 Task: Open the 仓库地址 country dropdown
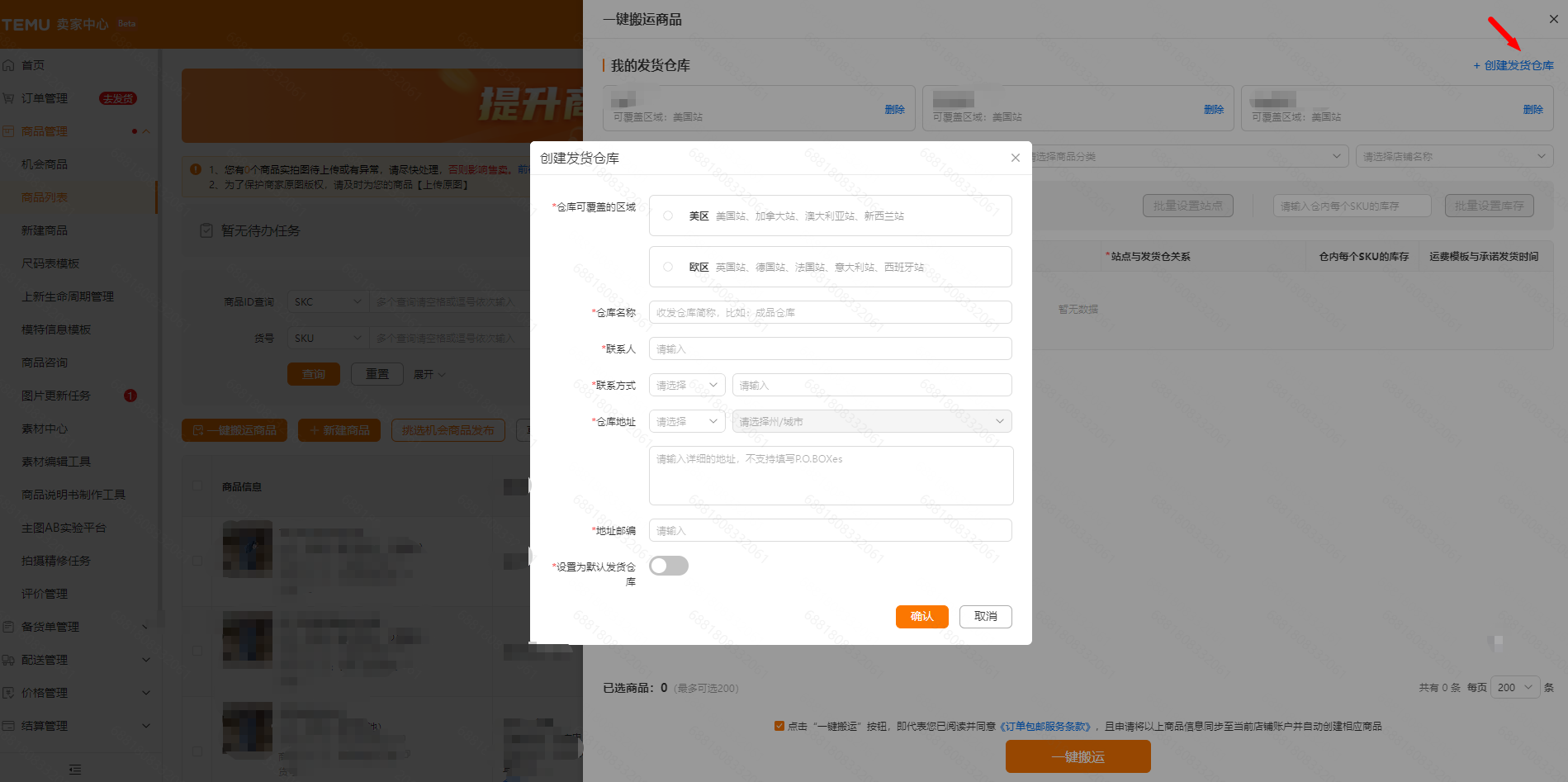[687, 422]
